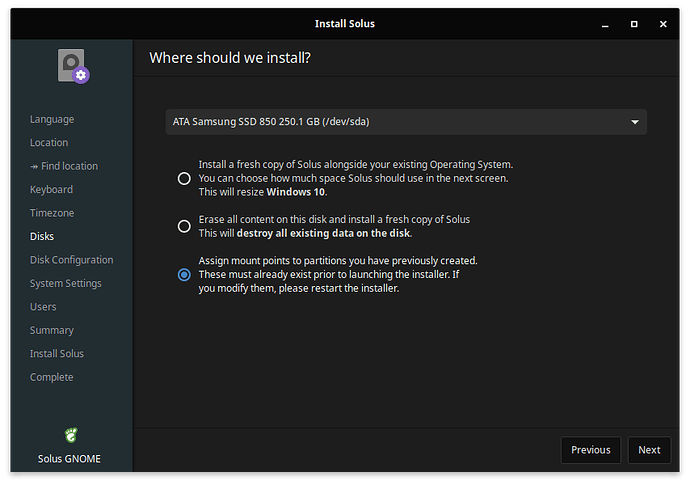This screenshot has width=690, height=485.
Task: Click the 'Install Solus' window title
Action: pyautogui.click(x=345, y=24)
